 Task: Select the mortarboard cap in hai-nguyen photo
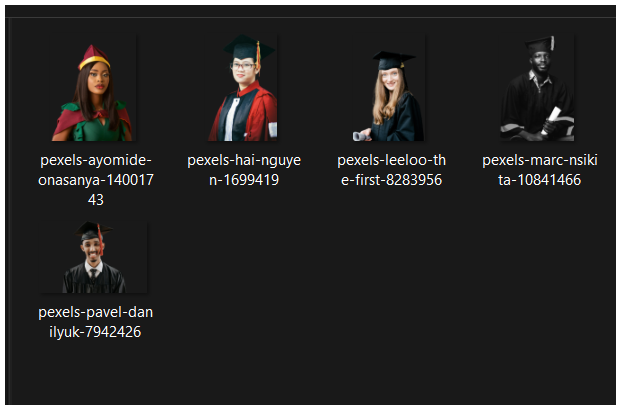(248, 48)
